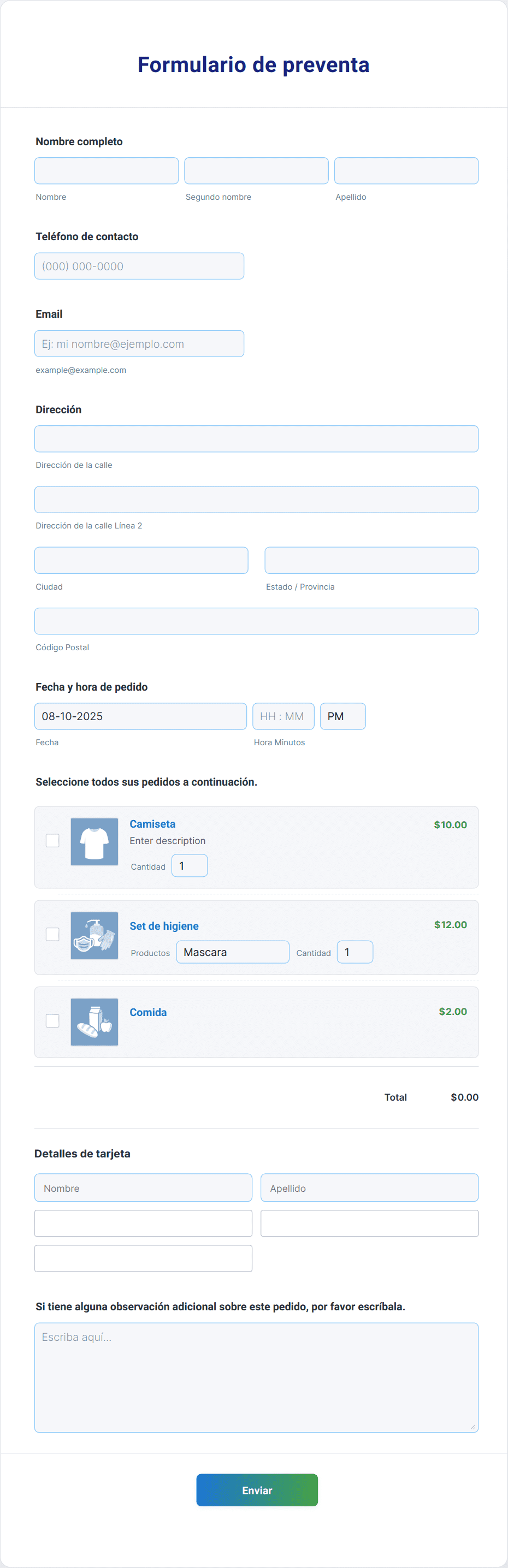
Task: Focus the Teléfono de contacto field
Action: point(139,266)
